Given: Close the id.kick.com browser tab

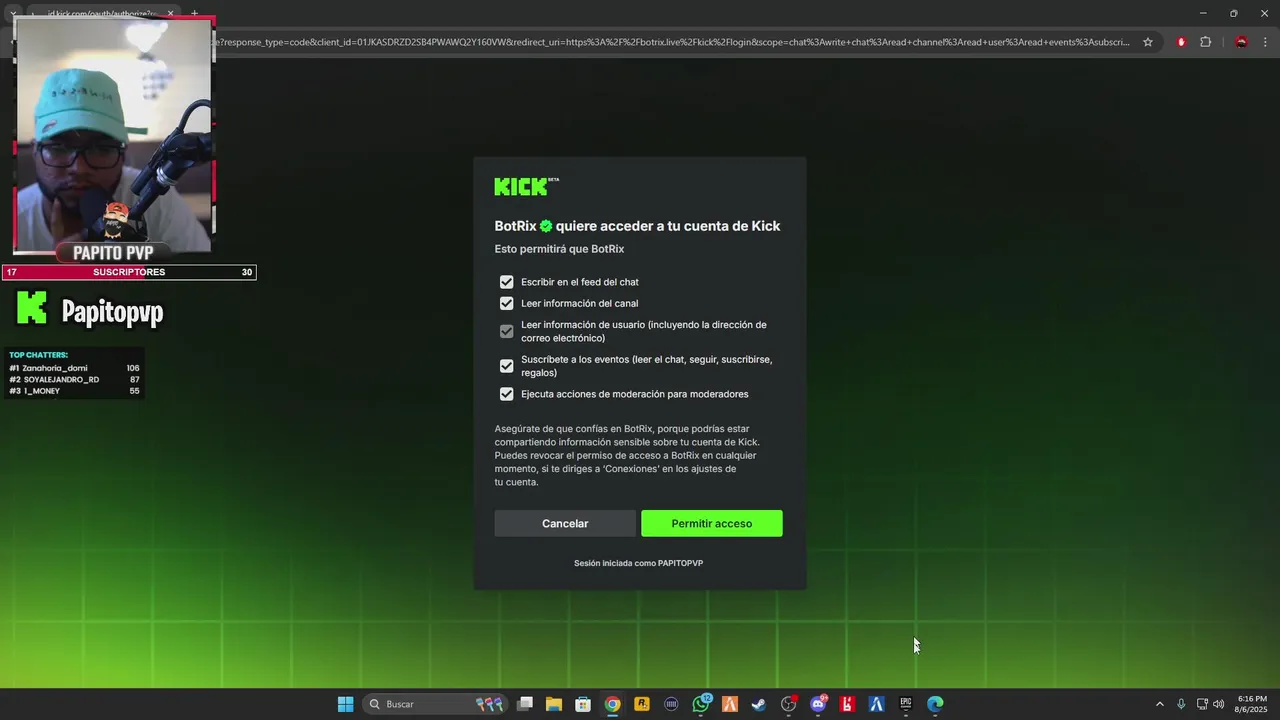Looking at the screenshot, I should [170, 14].
